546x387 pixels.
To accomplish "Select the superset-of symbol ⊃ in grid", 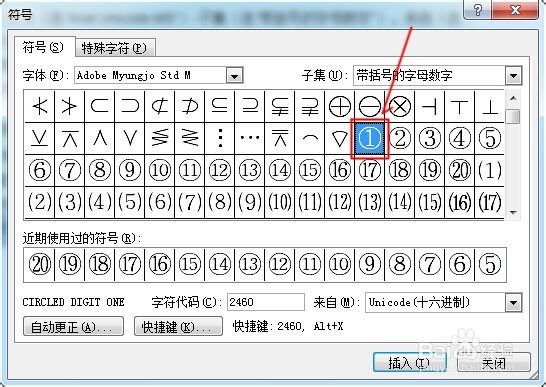I will 130,106.
